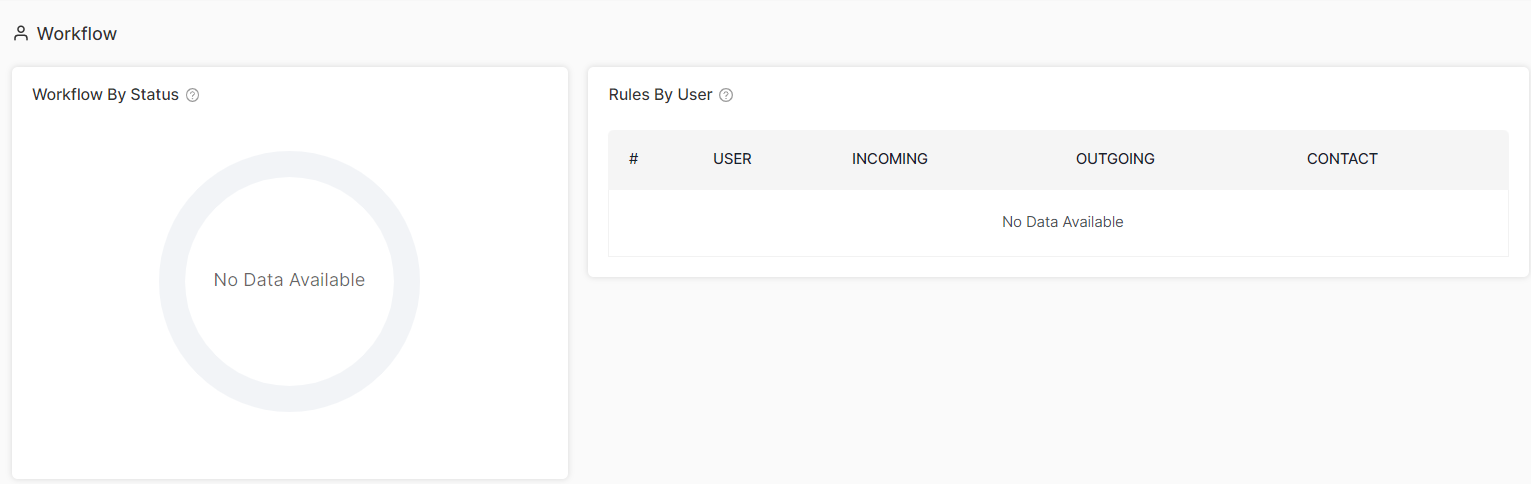Image resolution: width=1531 pixels, height=484 pixels.
Task: Click No Data Available row in rules table
Action: point(1058,222)
